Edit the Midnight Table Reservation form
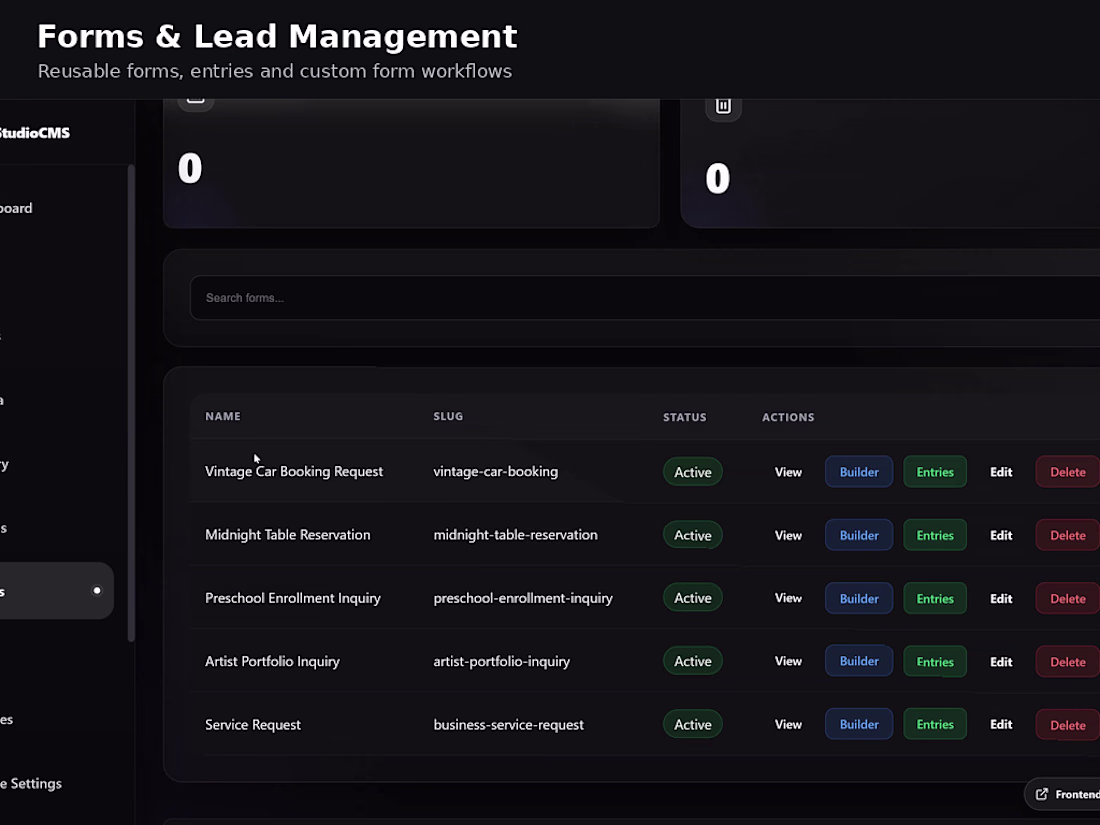 (x=1001, y=535)
